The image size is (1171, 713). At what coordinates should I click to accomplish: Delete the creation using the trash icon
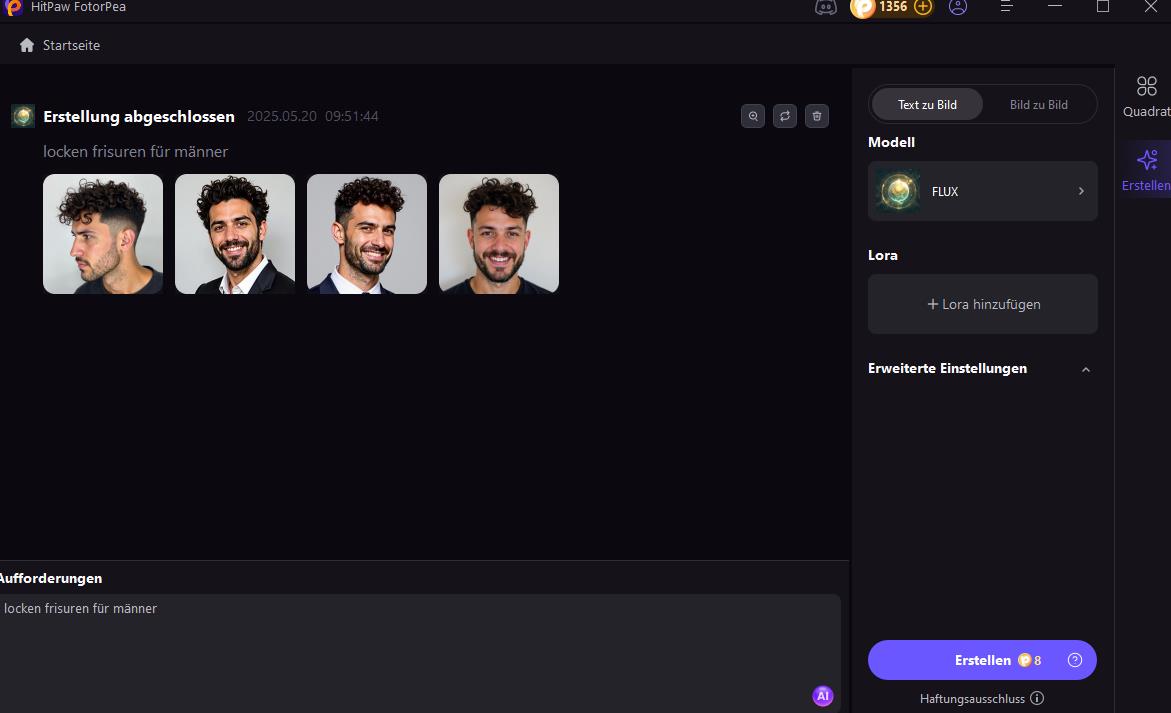coord(816,115)
